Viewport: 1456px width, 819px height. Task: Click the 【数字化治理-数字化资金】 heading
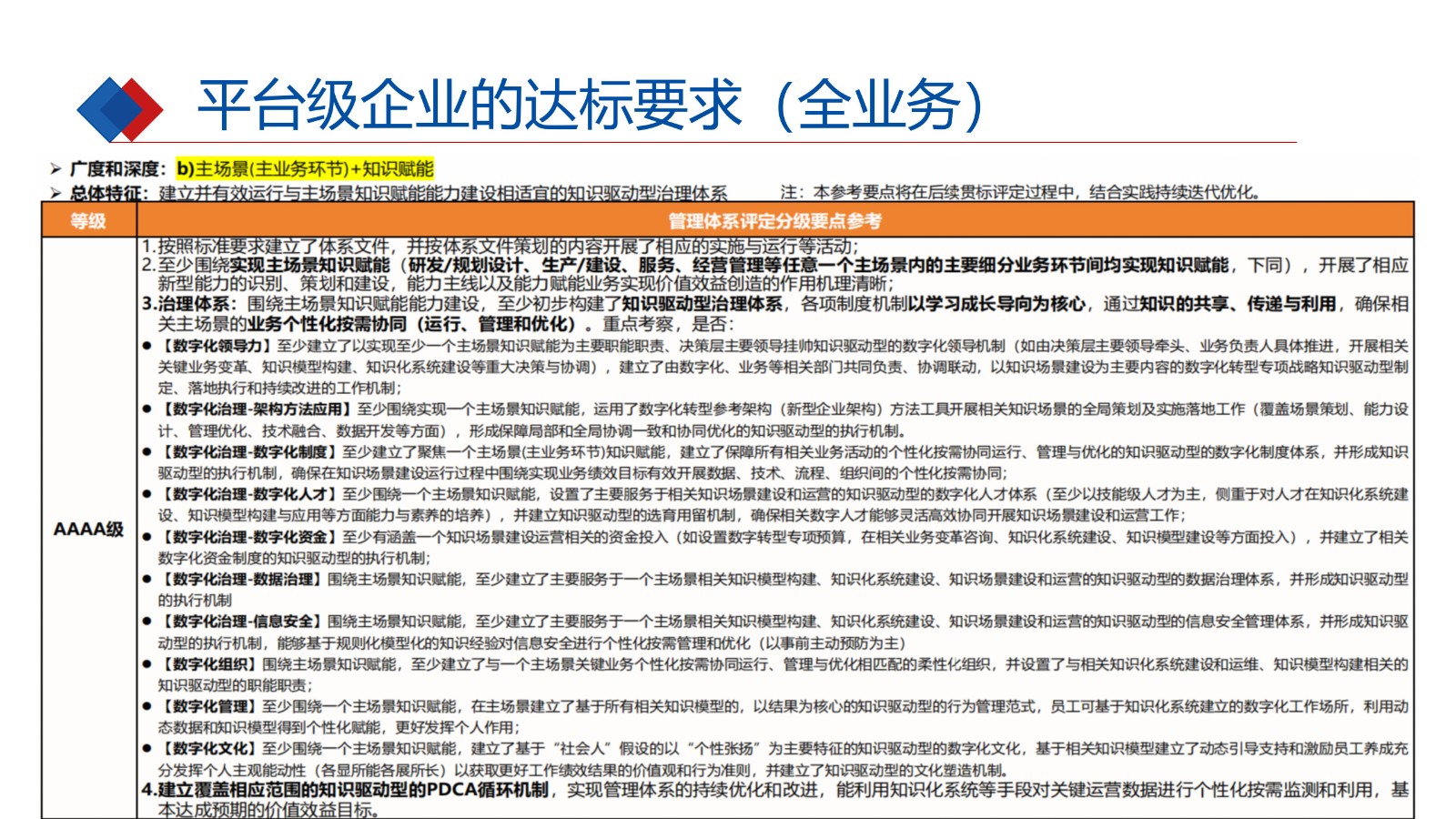(249, 537)
